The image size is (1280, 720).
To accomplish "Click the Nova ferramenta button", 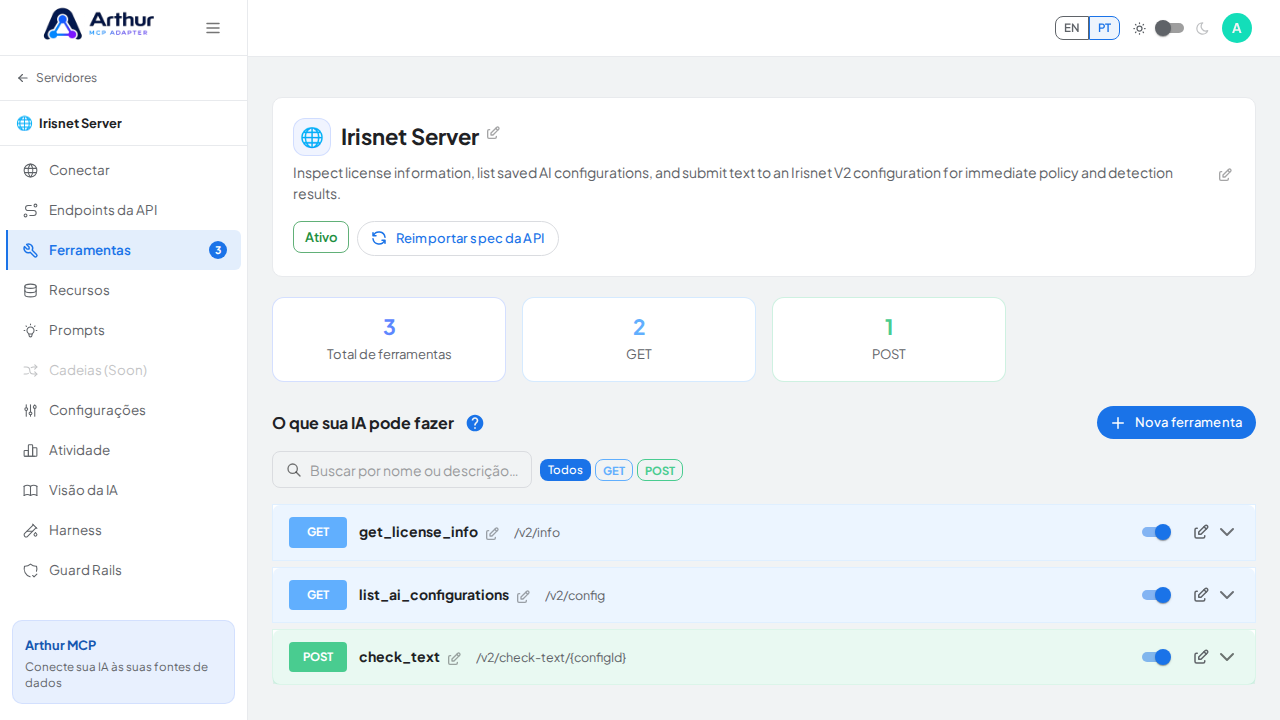I will [x=1176, y=422].
